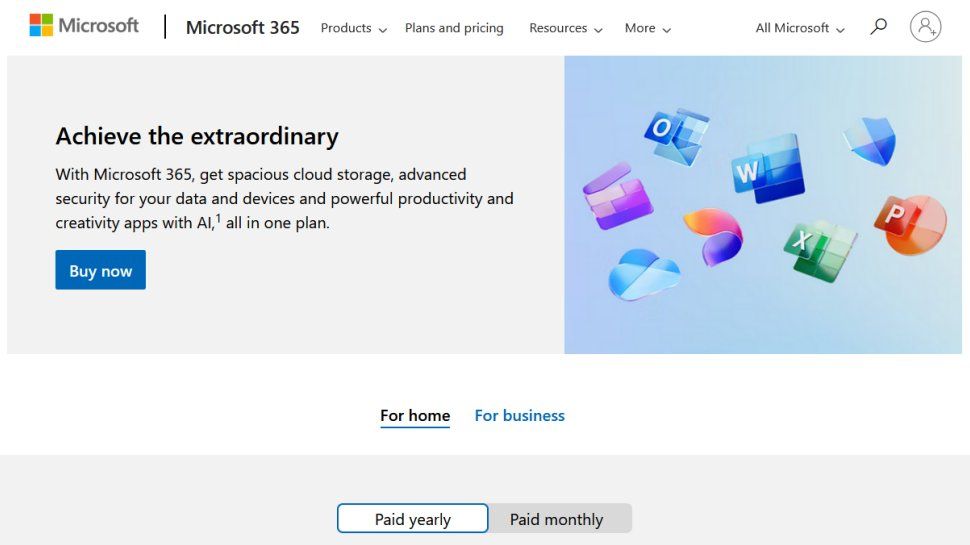Viewport: 970px width, 545px height.
Task: Click the Outlook app icon
Action: tap(675, 135)
